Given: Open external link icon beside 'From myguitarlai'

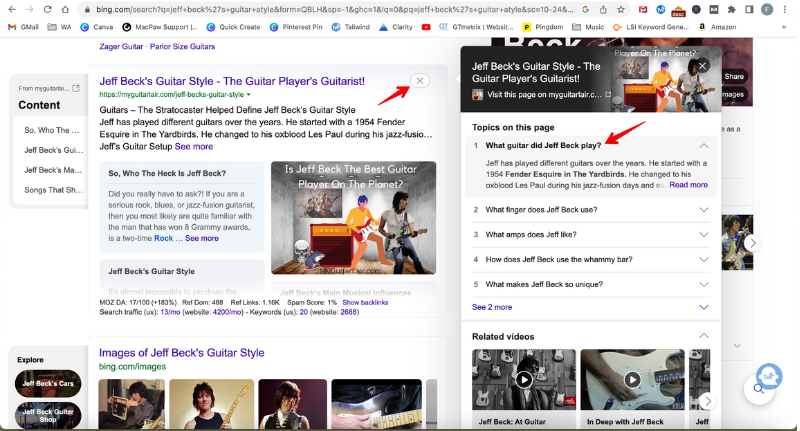Looking at the screenshot, I should coord(76,88).
